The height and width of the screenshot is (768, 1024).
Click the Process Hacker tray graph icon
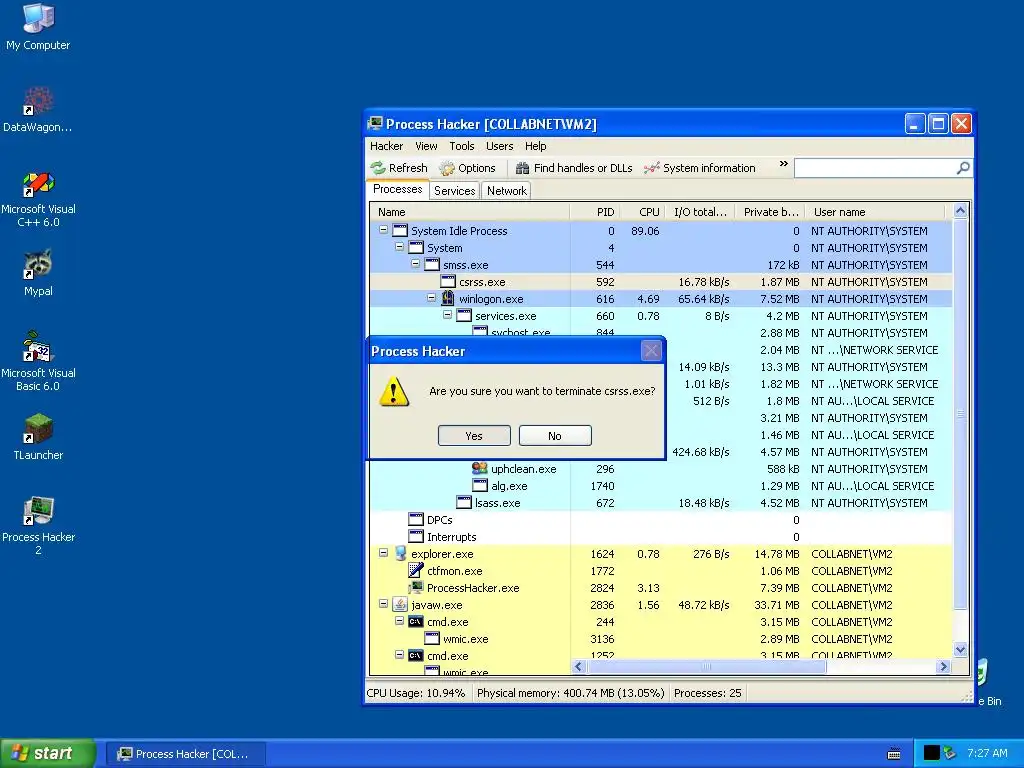[x=950, y=753]
